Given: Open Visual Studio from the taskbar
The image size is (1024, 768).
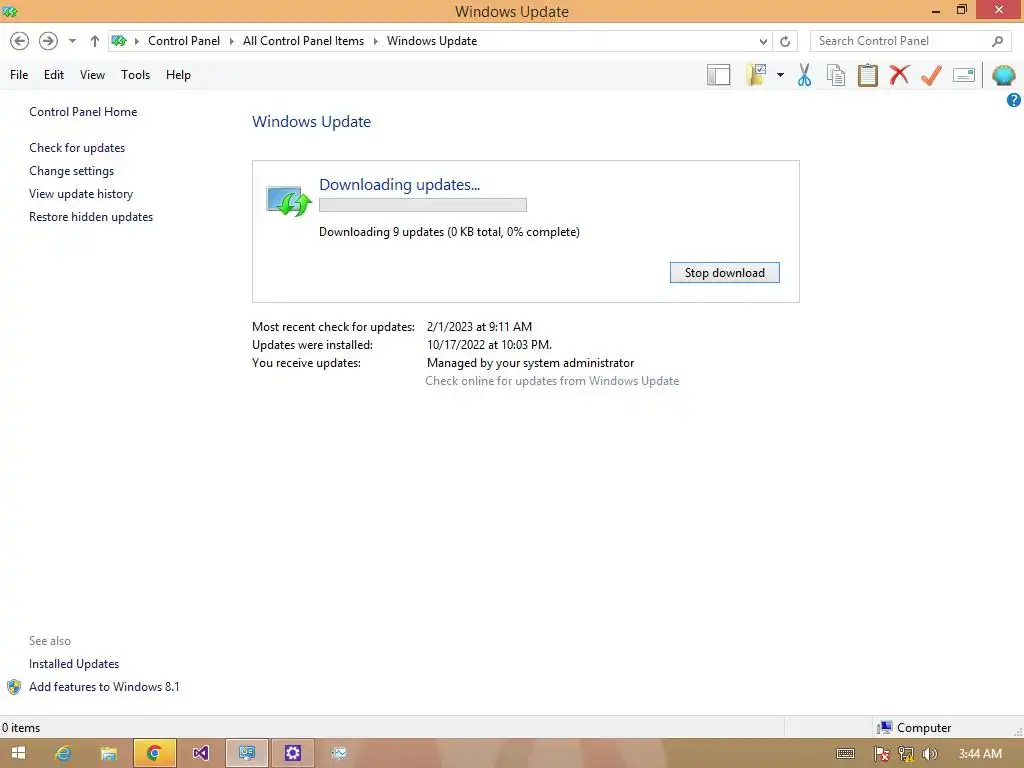Looking at the screenshot, I should coord(200,753).
